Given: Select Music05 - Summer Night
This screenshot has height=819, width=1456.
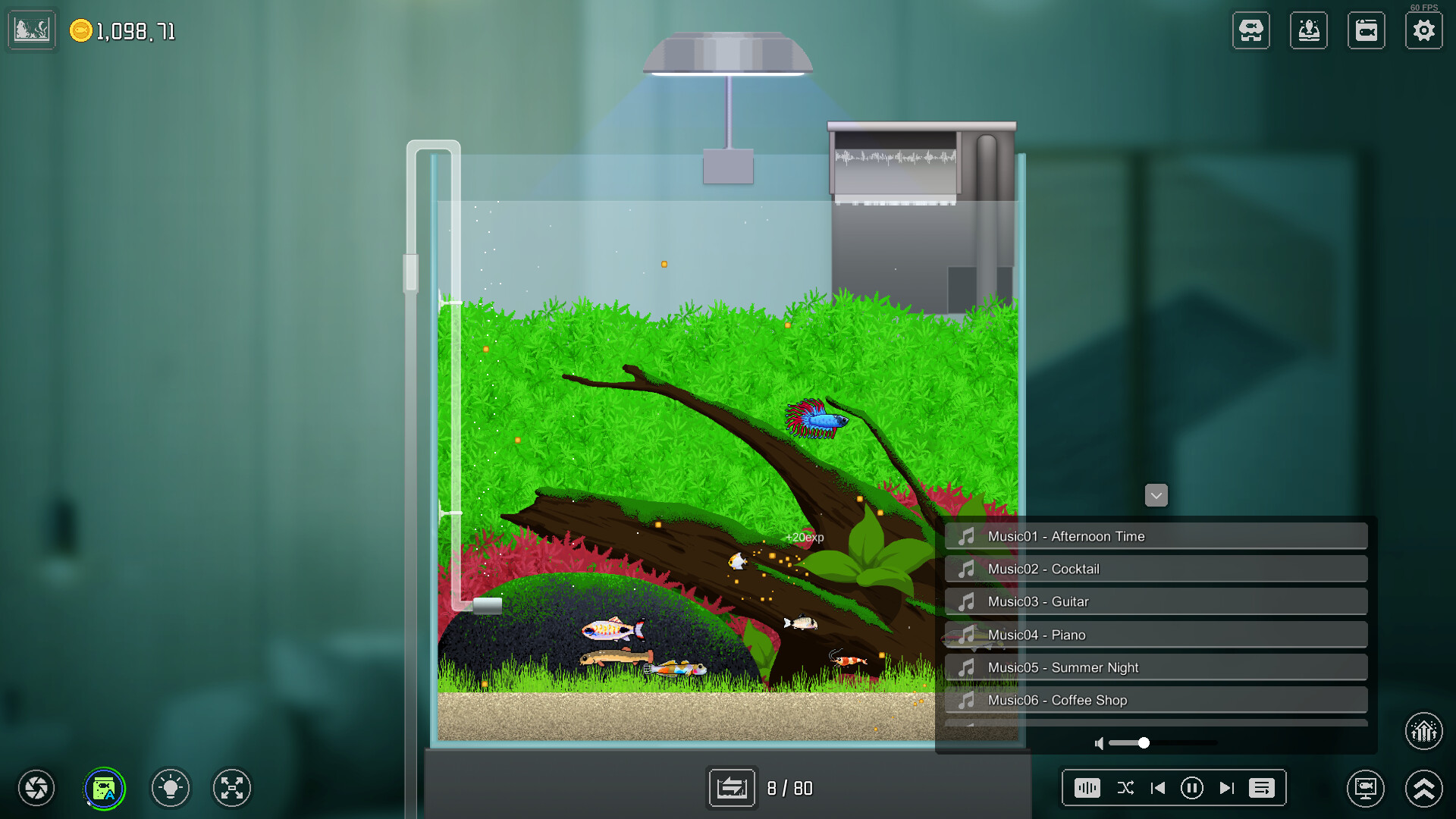Looking at the screenshot, I should point(1156,667).
